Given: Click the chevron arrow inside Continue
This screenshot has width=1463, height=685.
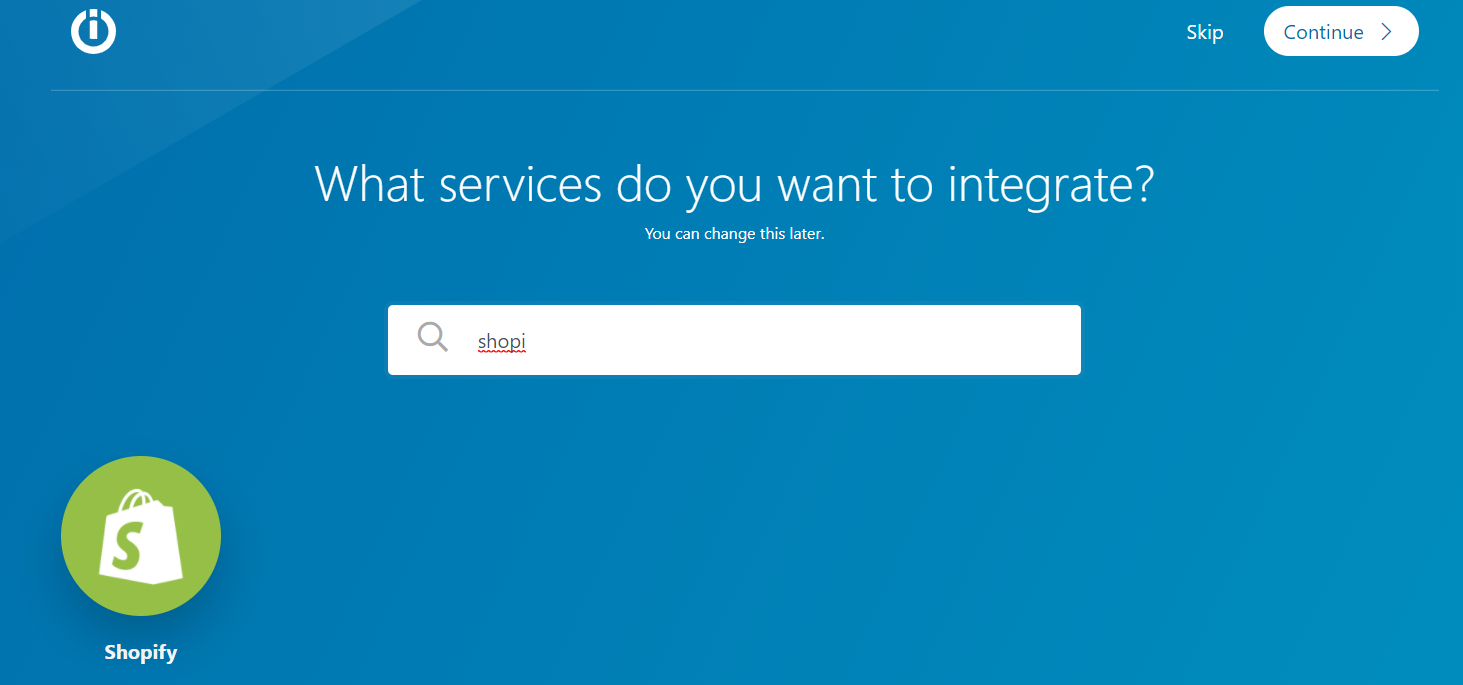Looking at the screenshot, I should 1386,32.
